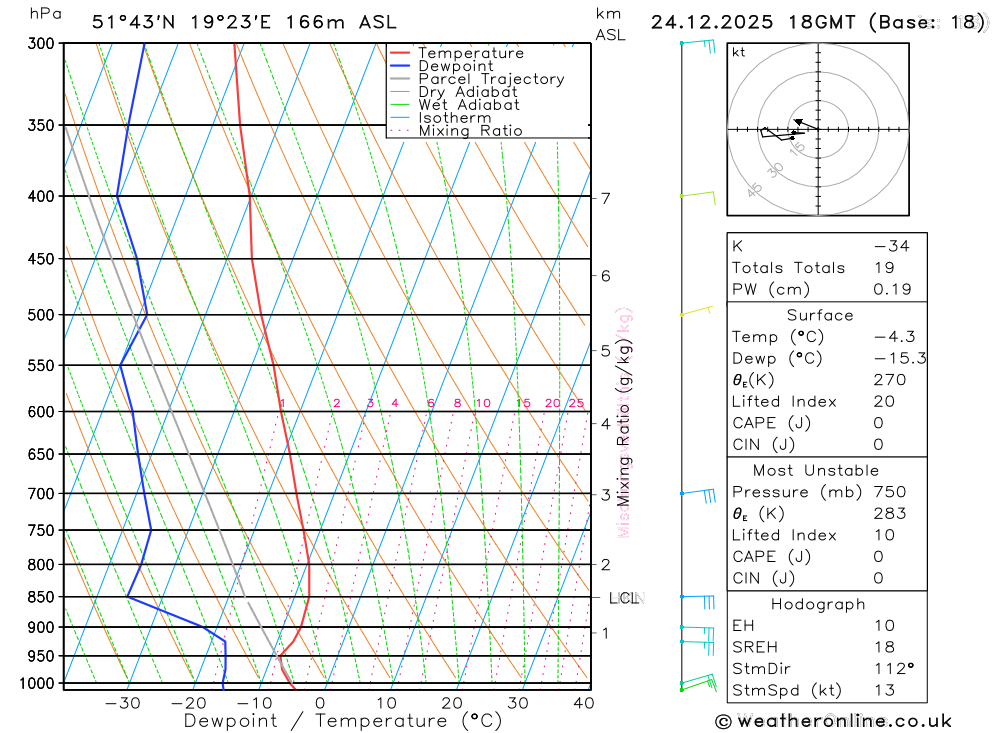Image resolution: width=1000 pixels, height=733 pixels.
Task: Click the hodograph arrowhead marker
Action: pos(798,121)
